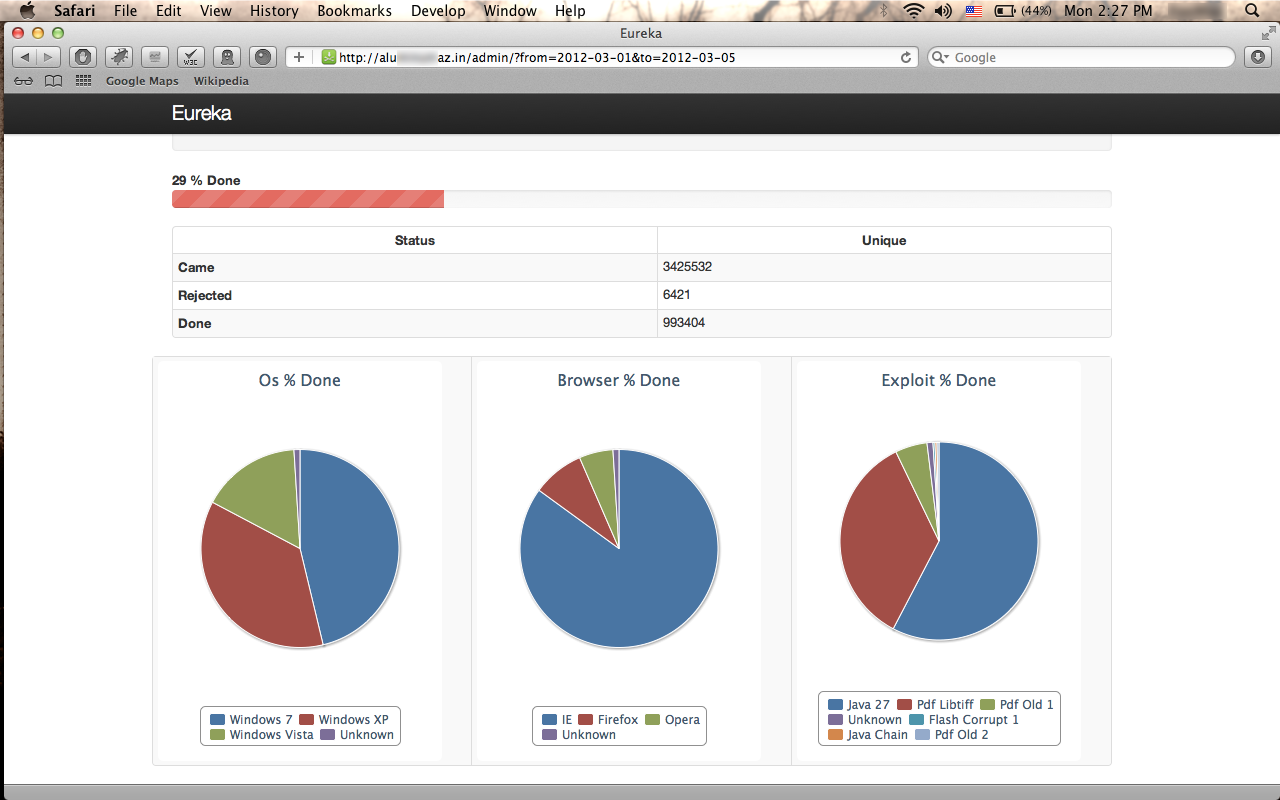Toggle the Pdf Libtiff legend entry

click(936, 704)
